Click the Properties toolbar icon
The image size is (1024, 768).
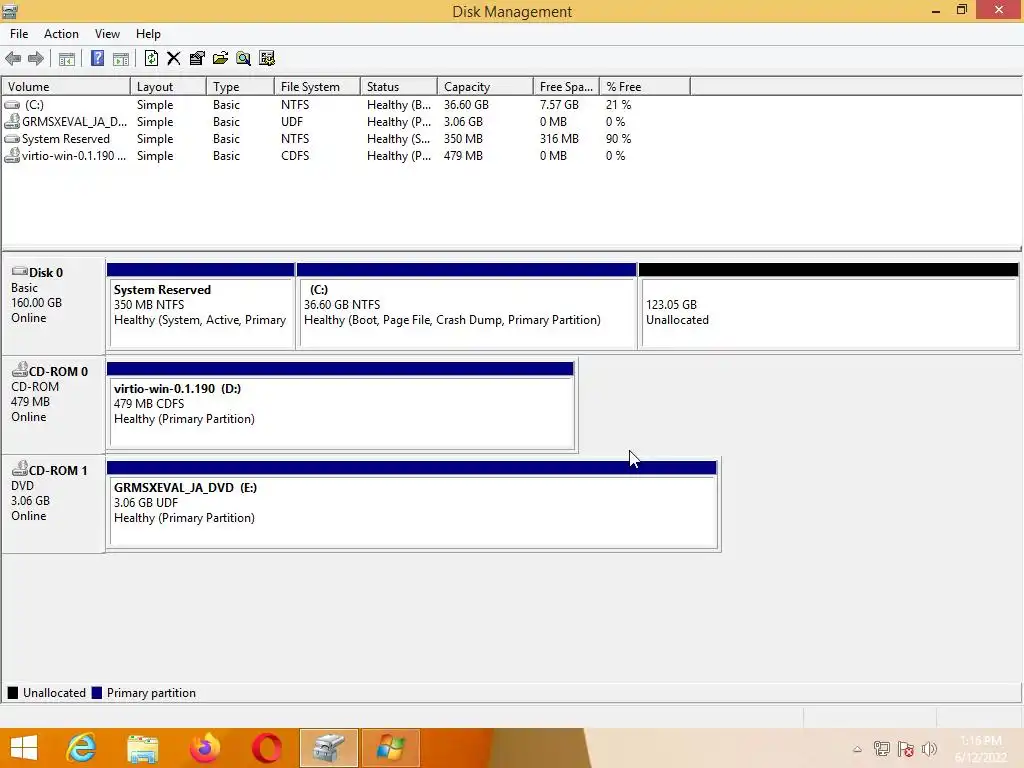click(197, 59)
